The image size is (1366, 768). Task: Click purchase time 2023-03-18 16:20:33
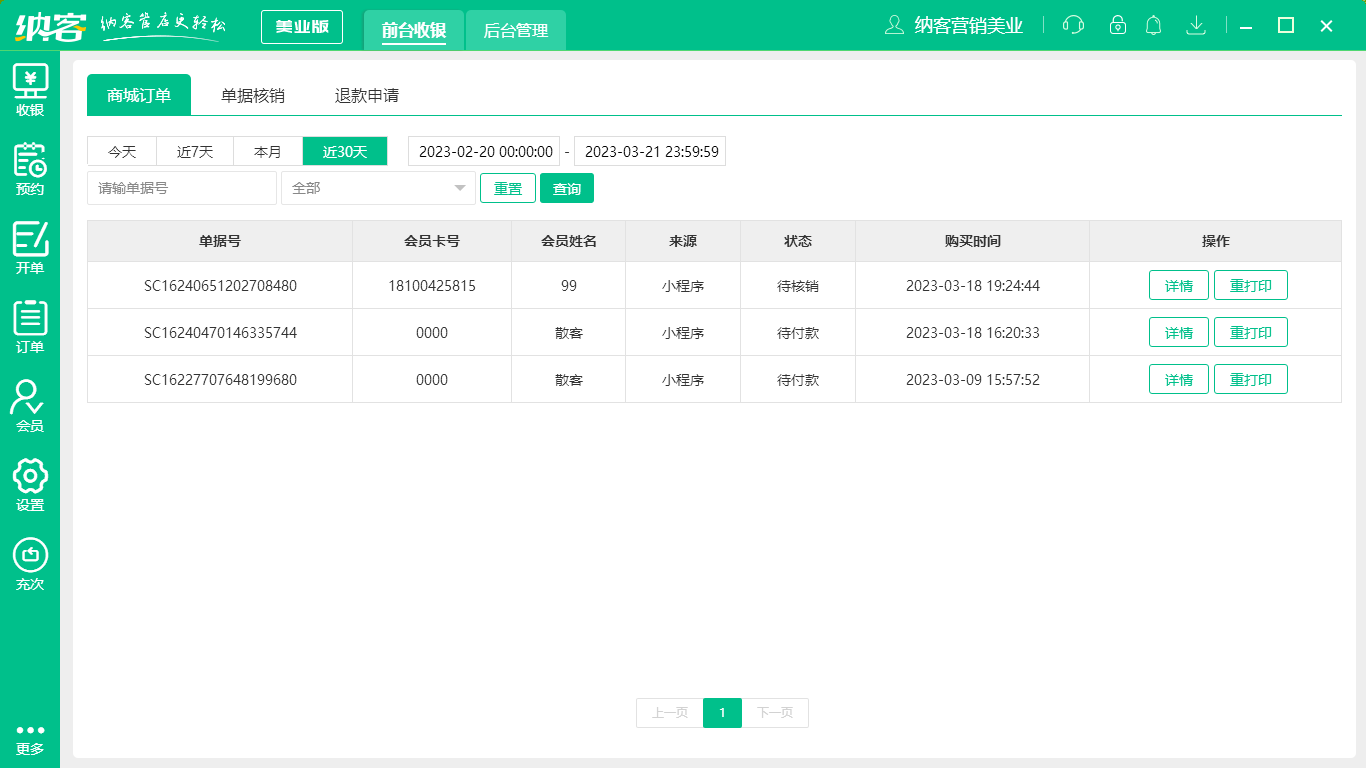pos(973,333)
